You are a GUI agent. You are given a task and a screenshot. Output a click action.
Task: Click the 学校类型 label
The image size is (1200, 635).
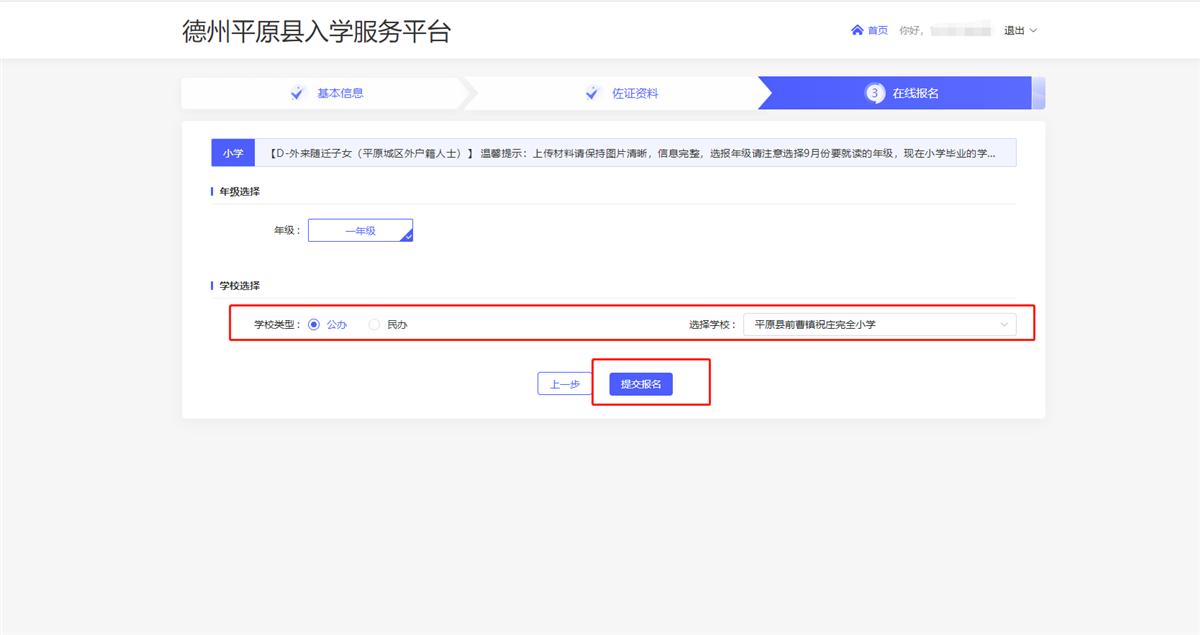[277, 324]
